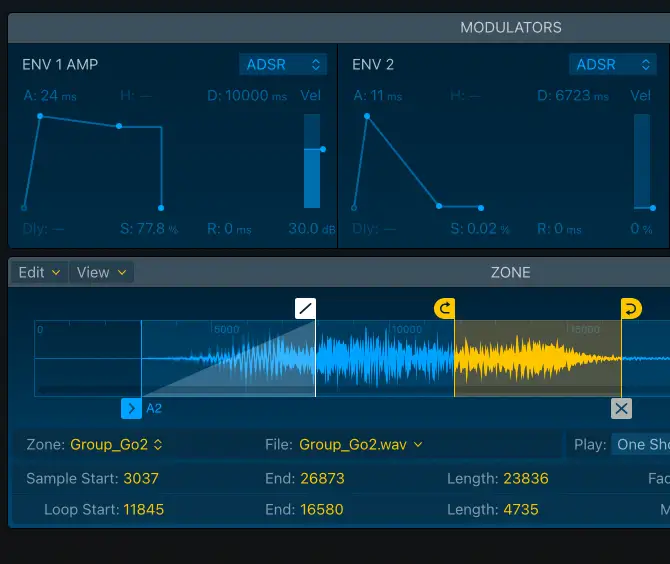Click the Loop Start value 11845
The image size is (670, 564).
(143, 510)
